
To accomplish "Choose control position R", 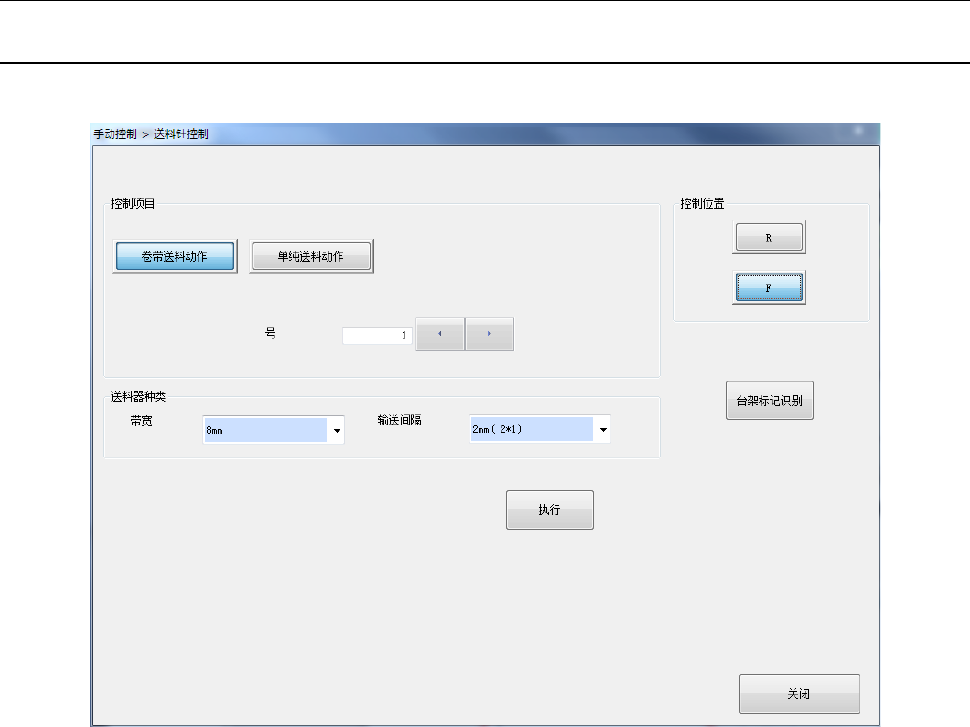I will point(769,238).
